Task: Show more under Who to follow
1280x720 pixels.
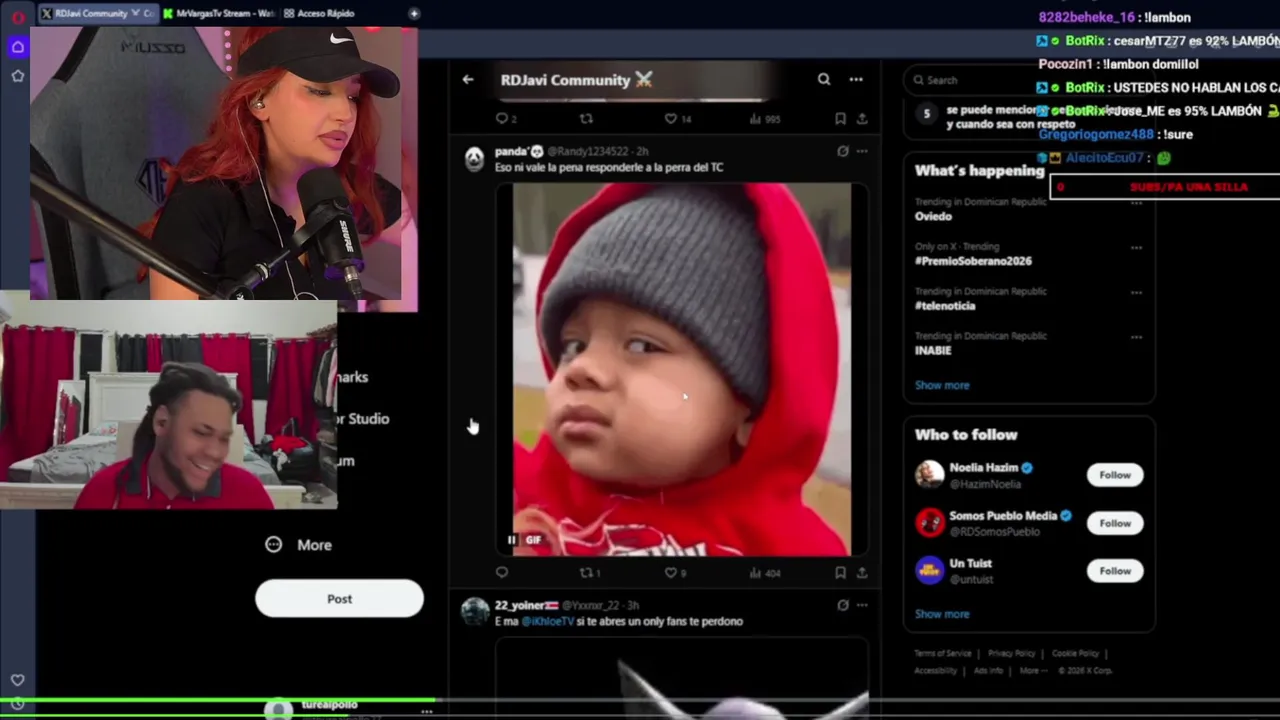Action: (942, 614)
